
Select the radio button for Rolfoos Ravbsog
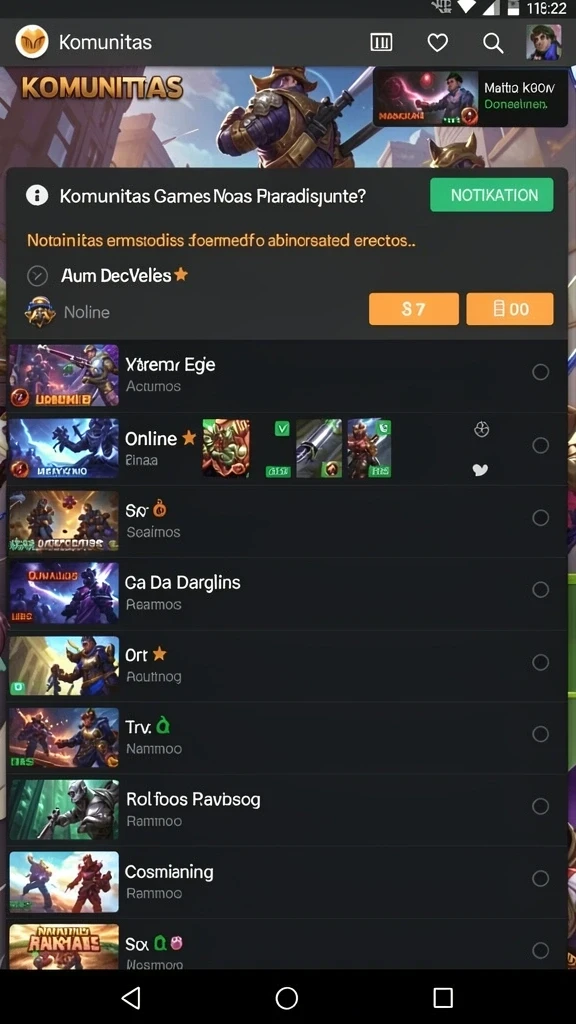pyautogui.click(x=541, y=807)
